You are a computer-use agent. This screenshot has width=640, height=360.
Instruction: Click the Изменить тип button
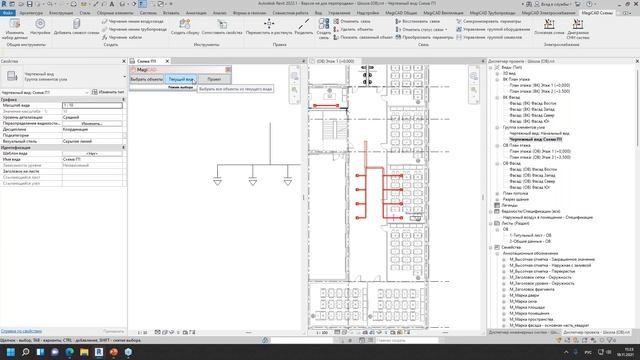[108, 92]
